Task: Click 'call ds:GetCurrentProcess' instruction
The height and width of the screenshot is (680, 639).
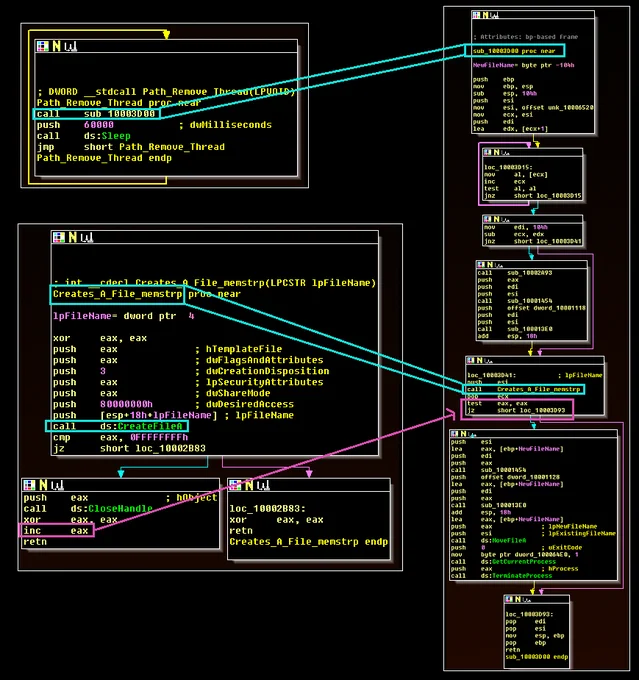Action: click(503, 562)
